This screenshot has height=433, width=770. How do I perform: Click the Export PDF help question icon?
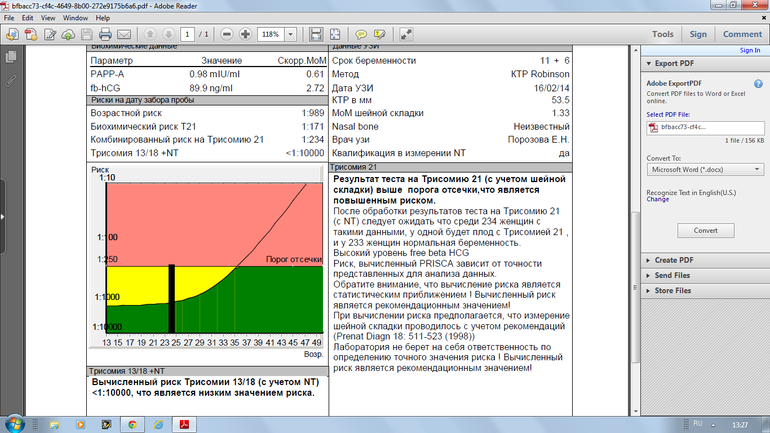point(758,84)
